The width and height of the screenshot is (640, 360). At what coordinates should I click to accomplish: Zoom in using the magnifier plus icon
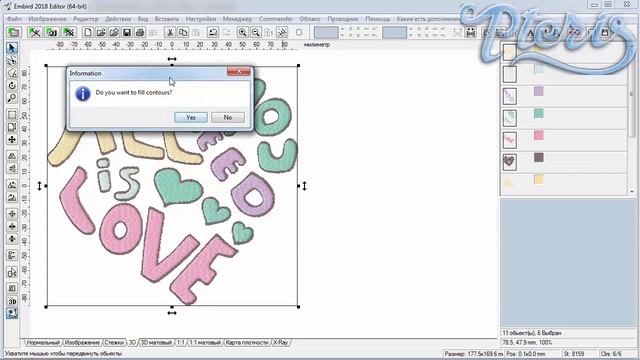tap(242, 32)
